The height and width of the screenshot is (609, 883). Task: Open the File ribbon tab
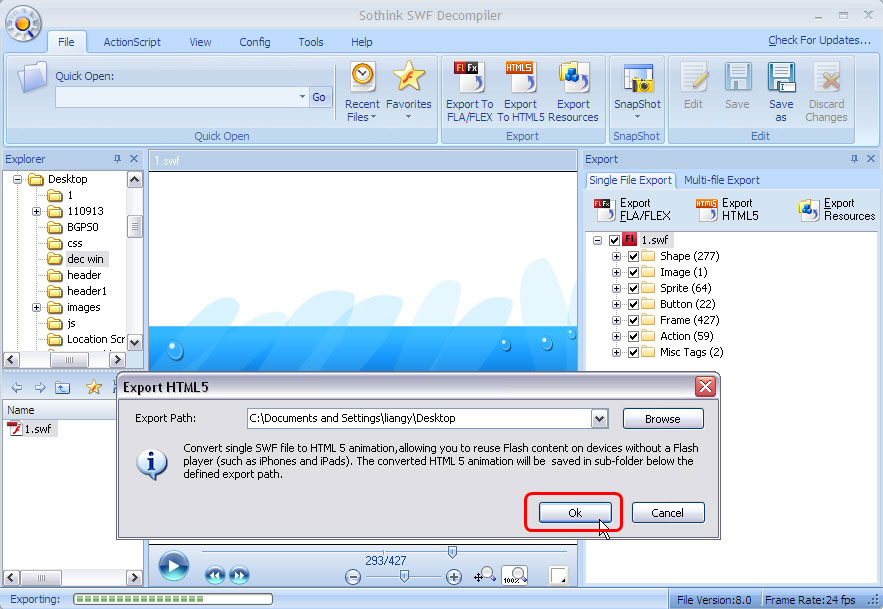point(66,42)
